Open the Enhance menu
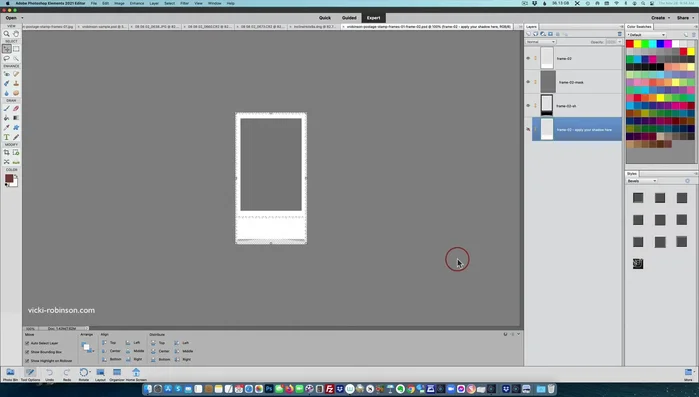 [x=136, y=3]
